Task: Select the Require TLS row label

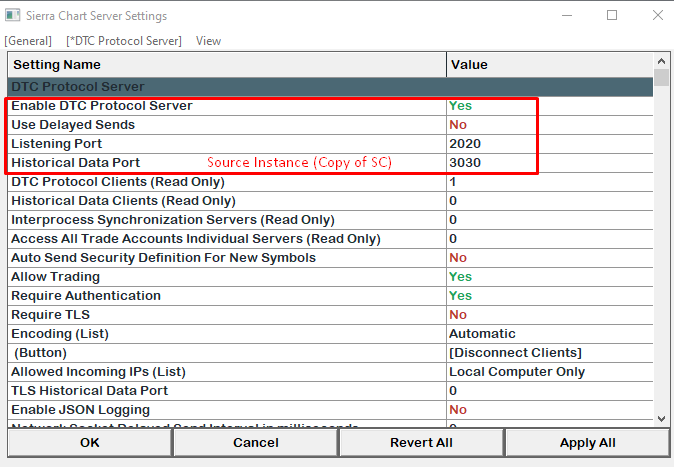Action: click(x=50, y=314)
